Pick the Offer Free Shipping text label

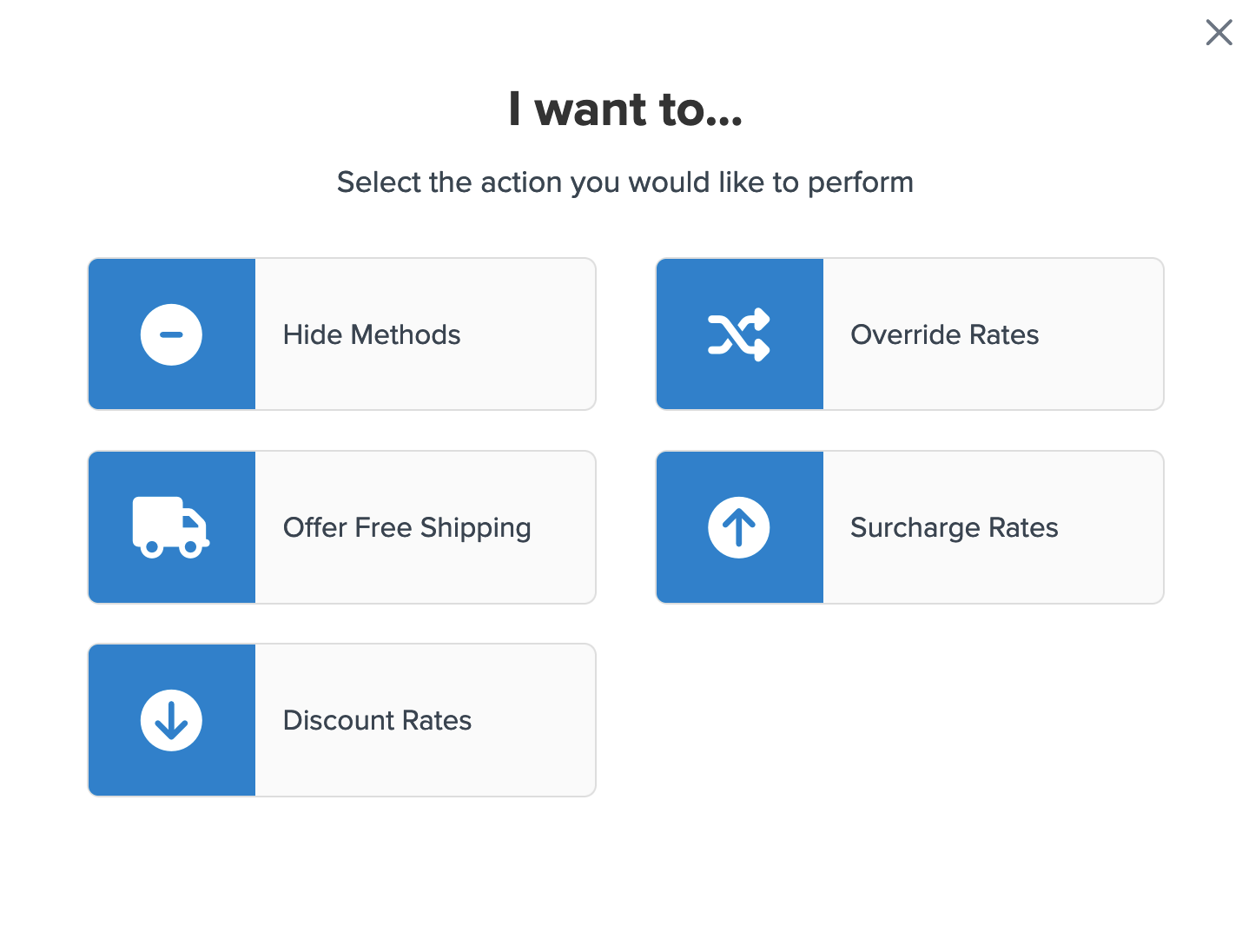(x=406, y=528)
